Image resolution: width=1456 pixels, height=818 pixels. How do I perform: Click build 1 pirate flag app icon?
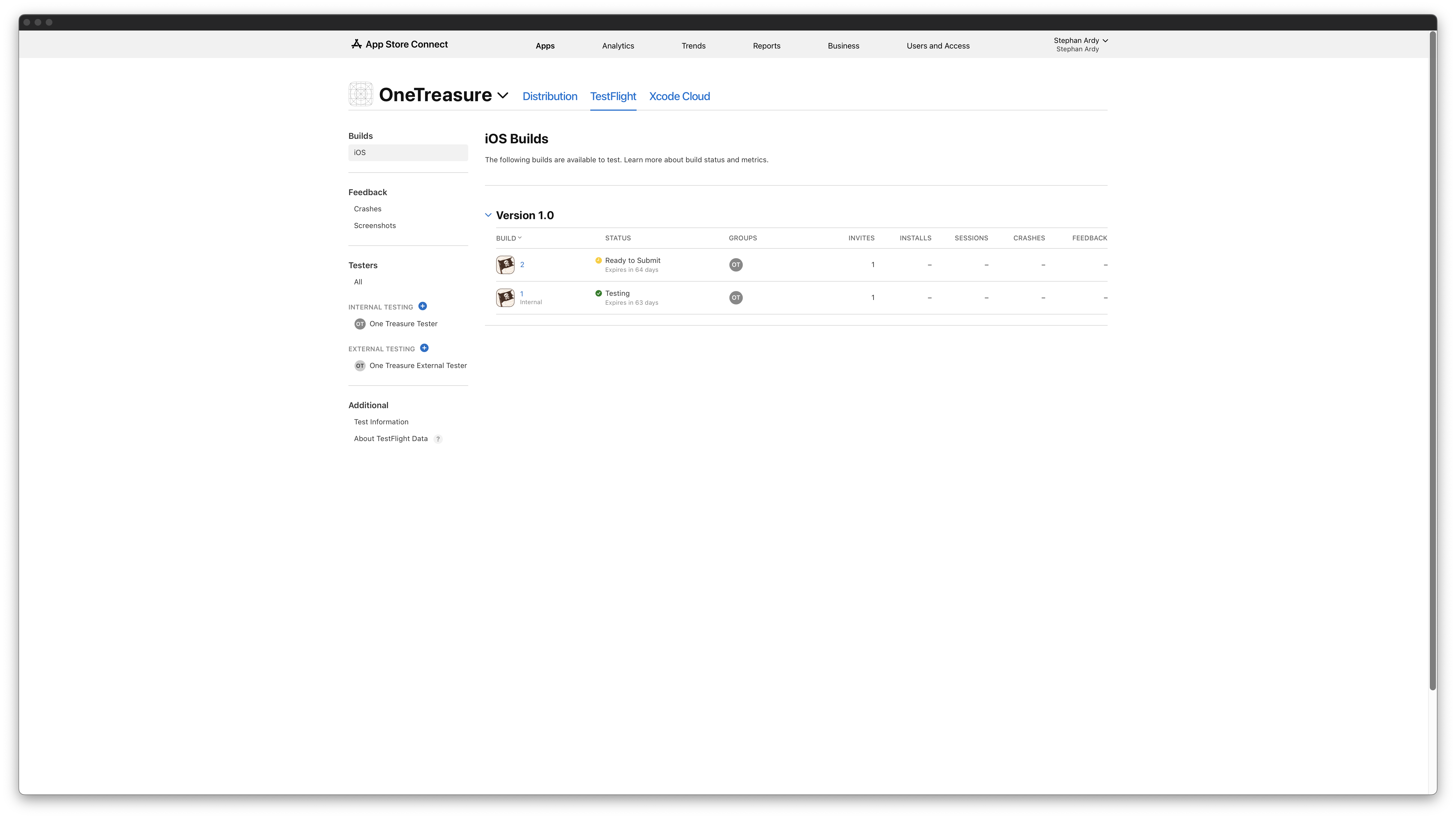click(505, 297)
